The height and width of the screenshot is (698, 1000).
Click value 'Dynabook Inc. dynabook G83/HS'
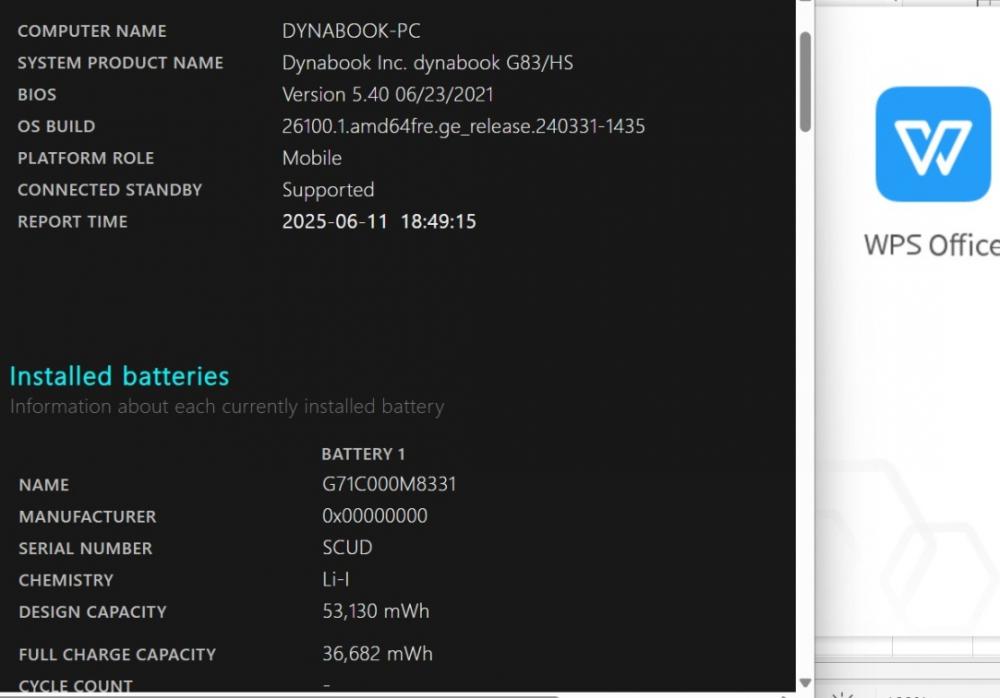pyautogui.click(x=427, y=63)
